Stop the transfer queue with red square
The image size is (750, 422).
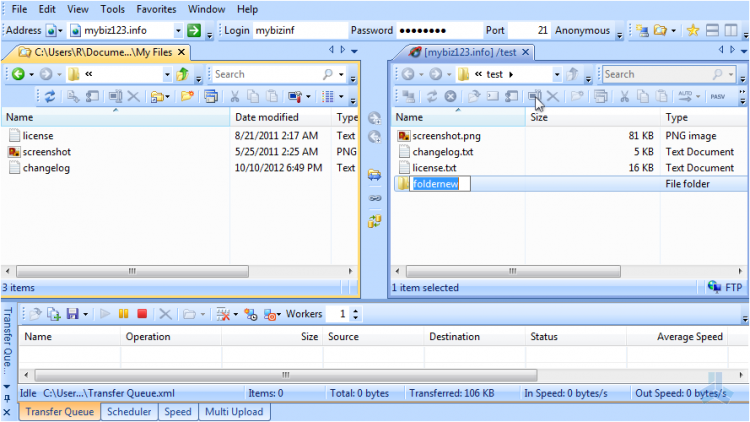pyautogui.click(x=142, y=314)
